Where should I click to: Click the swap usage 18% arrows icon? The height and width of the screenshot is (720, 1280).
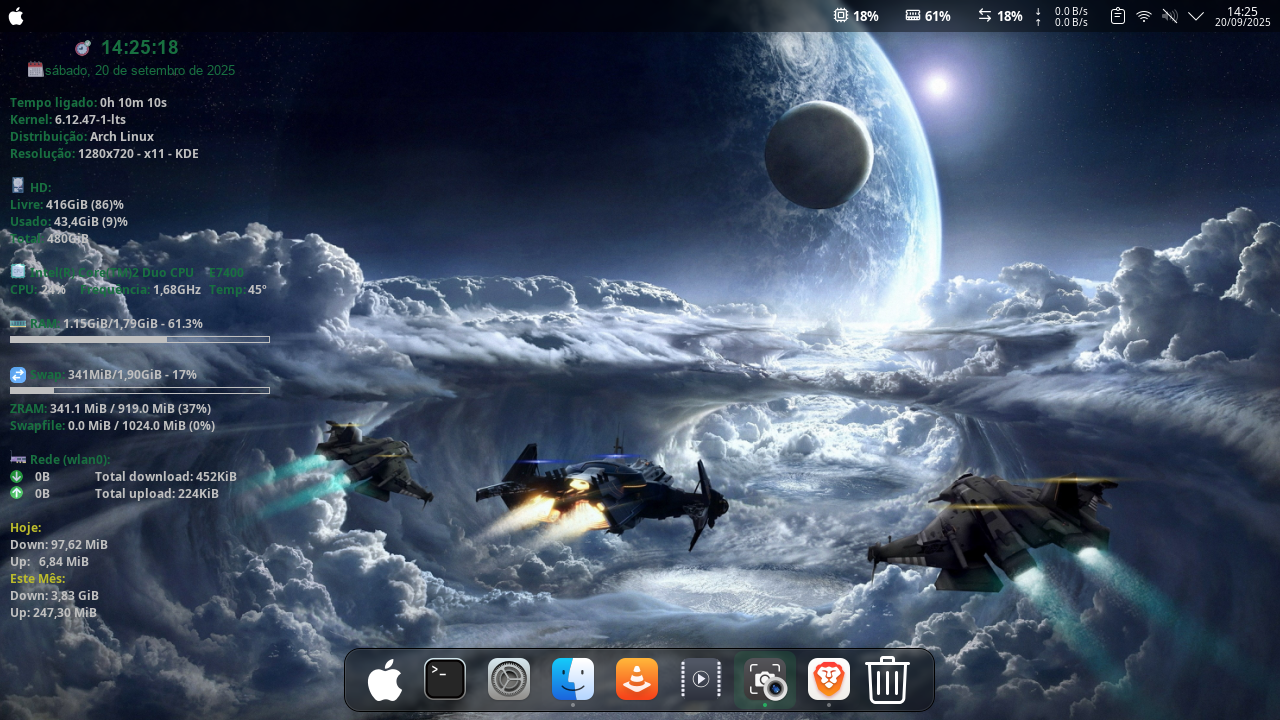[x=985, y=16]
